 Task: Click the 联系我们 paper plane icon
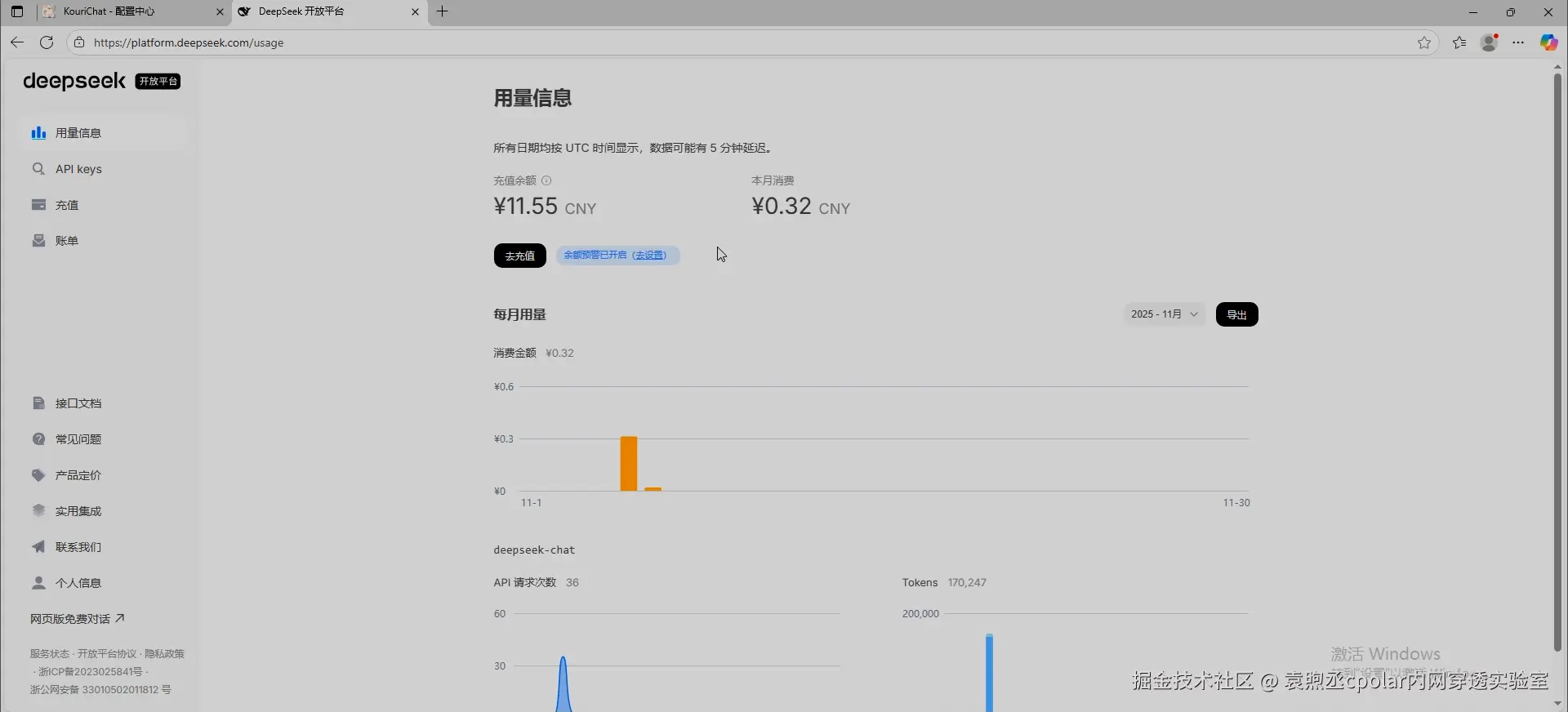click(38, 547)
